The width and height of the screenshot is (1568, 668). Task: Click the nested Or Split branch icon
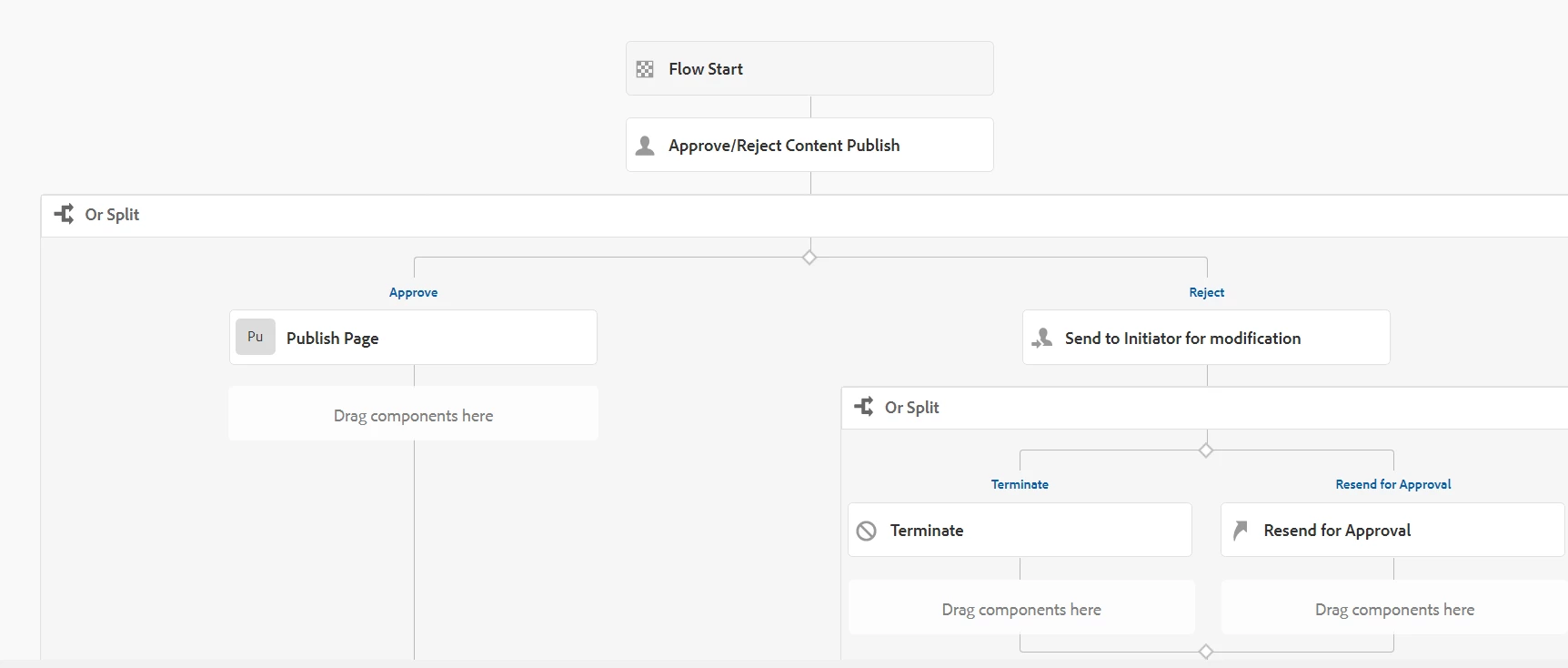tap(864, 407)
